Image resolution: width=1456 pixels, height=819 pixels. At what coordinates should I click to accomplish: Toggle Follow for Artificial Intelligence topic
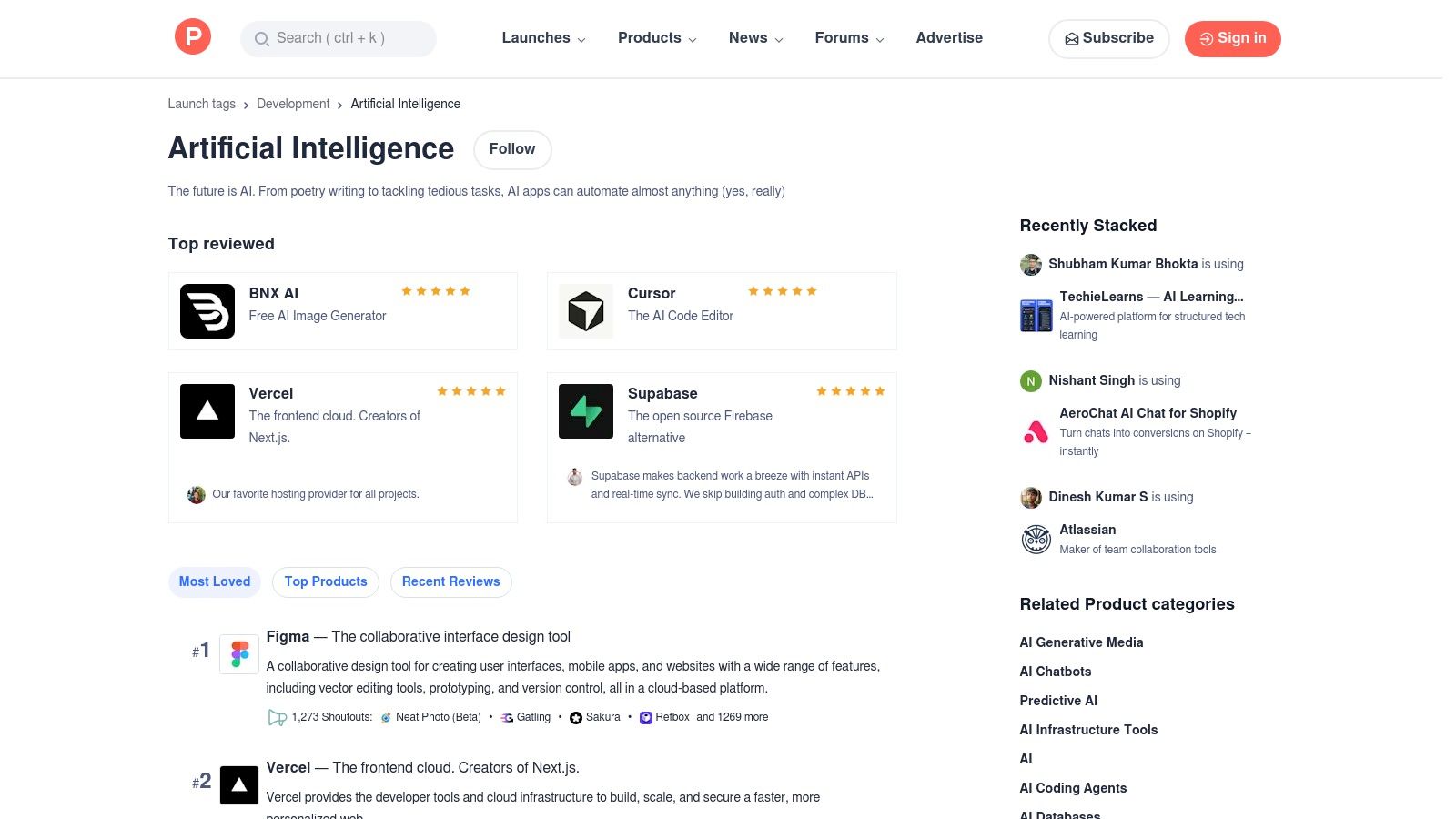tap(512, 149)
